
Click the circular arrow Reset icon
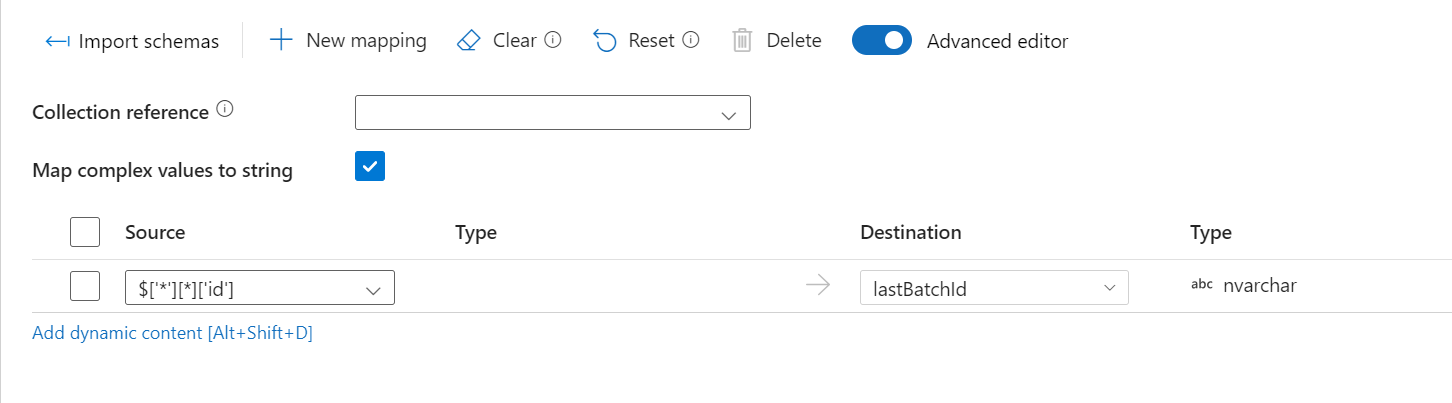coord(605,41)
